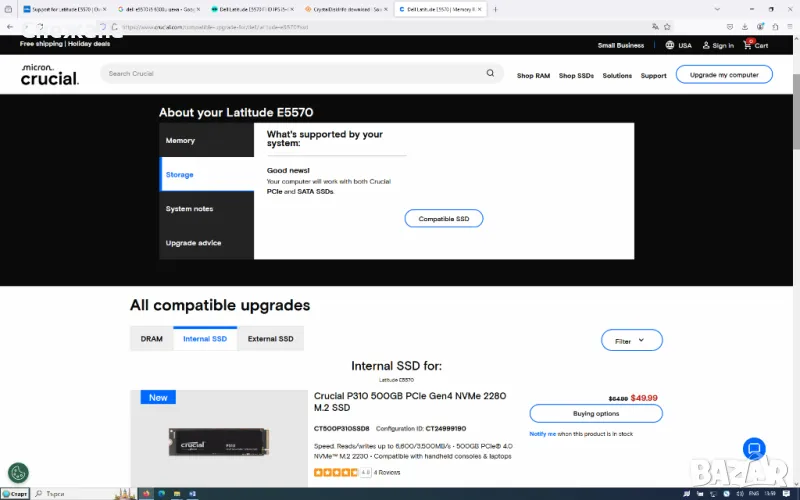Click the Buying options button
Screen dimensions: 800x500
(595, 413)
